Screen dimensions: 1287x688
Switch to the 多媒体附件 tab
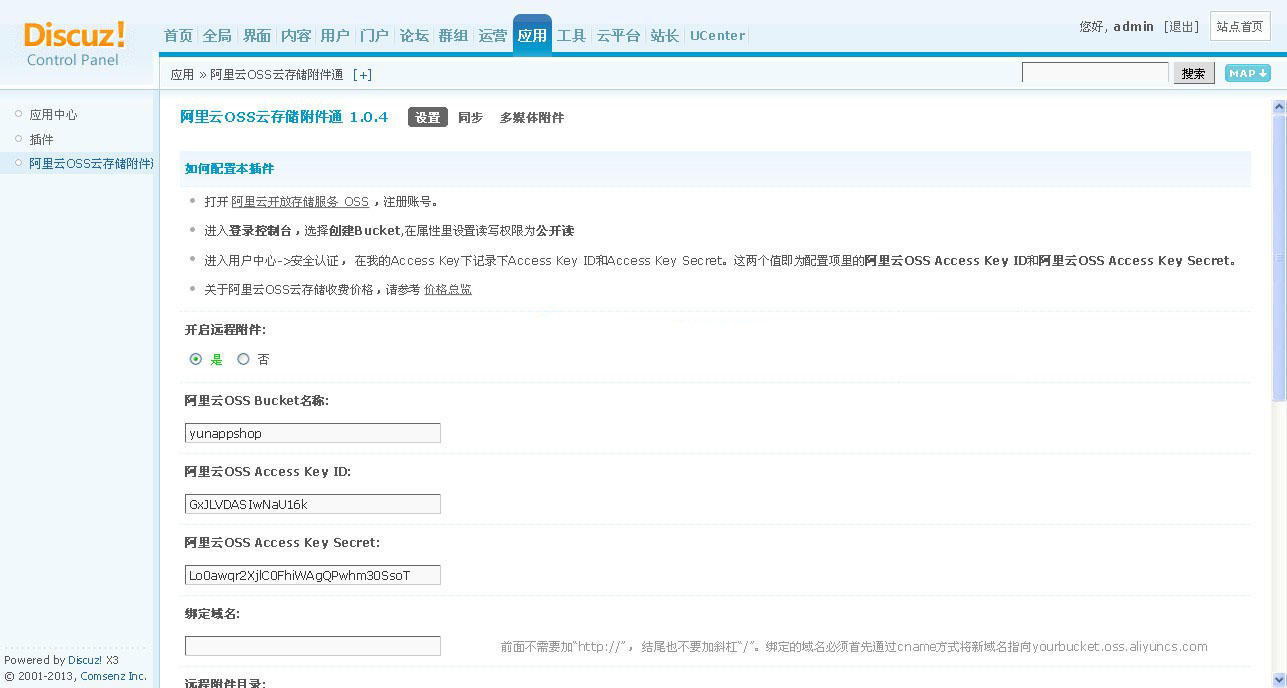(532, 117)
